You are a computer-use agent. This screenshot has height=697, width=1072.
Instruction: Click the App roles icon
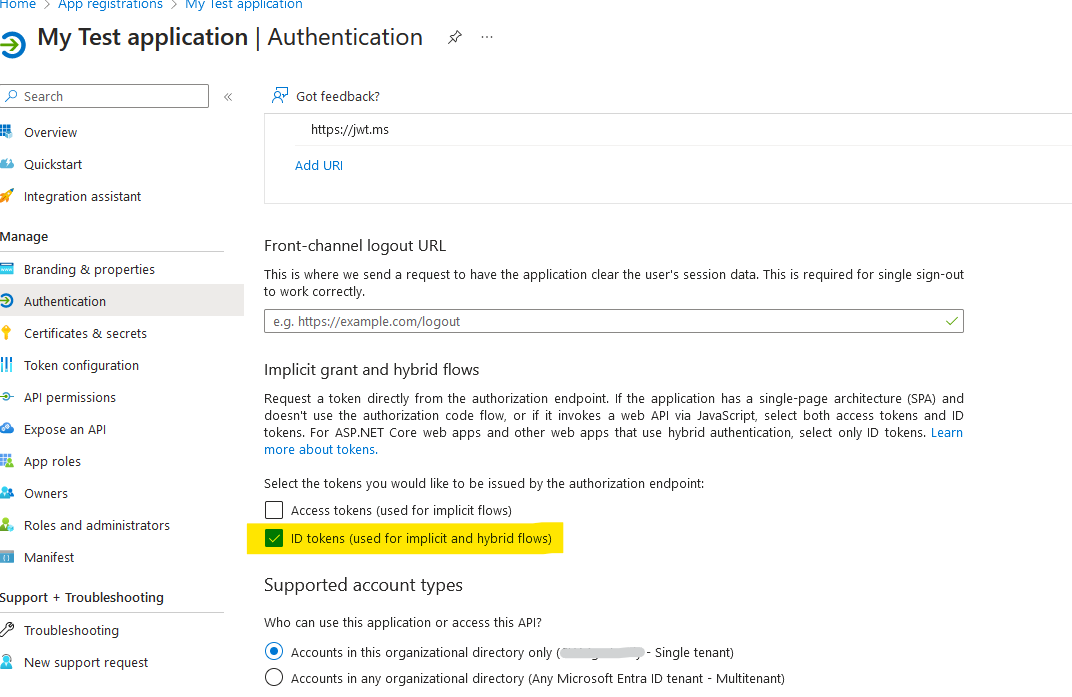[x=6, y=460]
